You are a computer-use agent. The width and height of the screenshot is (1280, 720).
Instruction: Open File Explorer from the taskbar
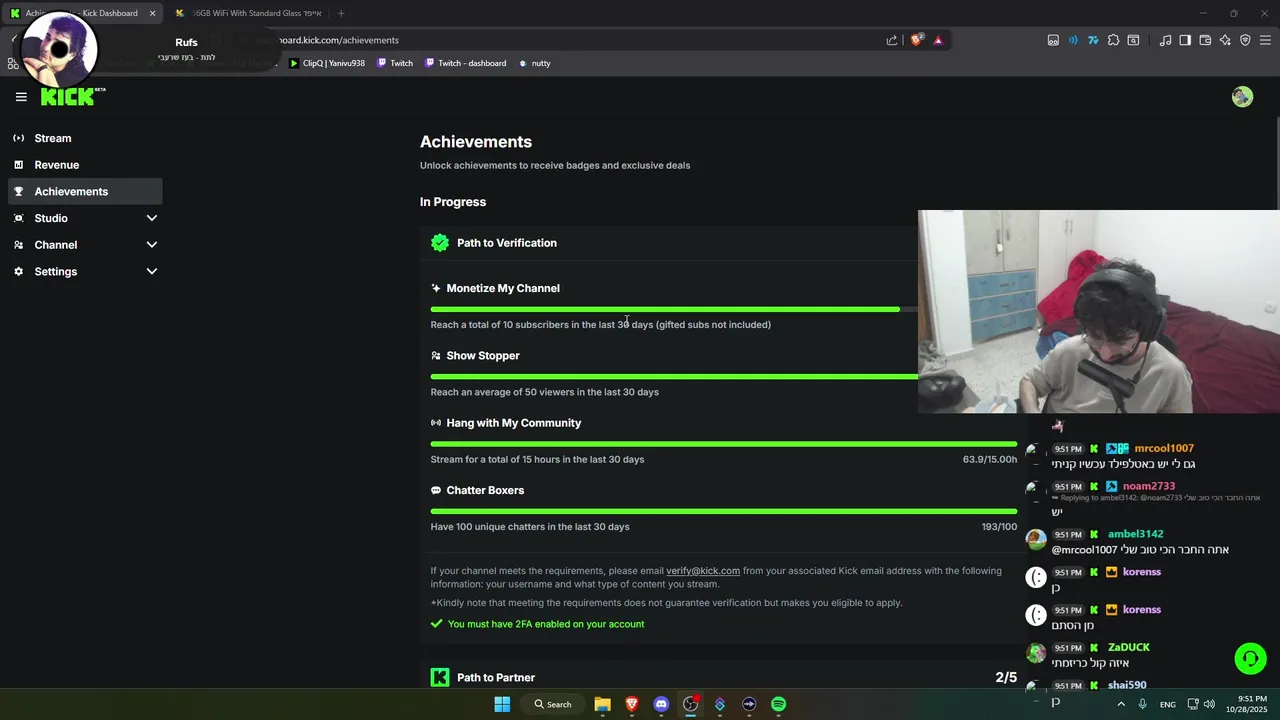pyautogui.click(x=602, y=704)
